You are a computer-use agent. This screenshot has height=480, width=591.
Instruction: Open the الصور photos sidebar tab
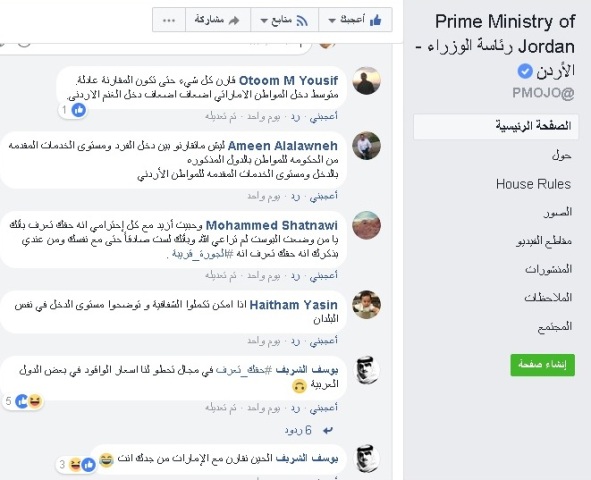(557, 212)
